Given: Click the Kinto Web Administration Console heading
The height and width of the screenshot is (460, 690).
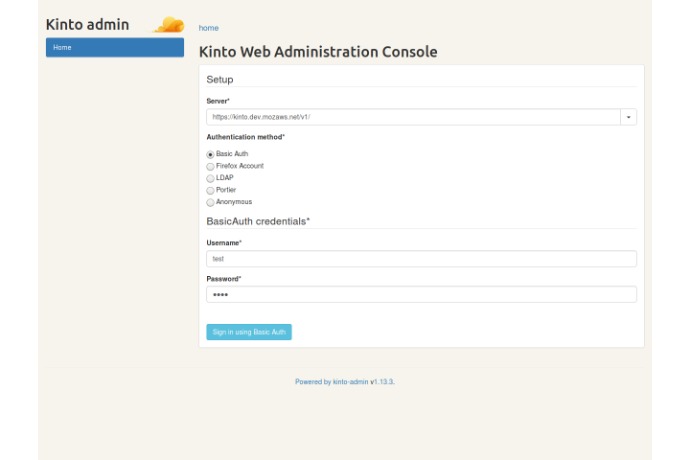Looking at the screenshot, I should pyautogui.click(x=318, y=52).
